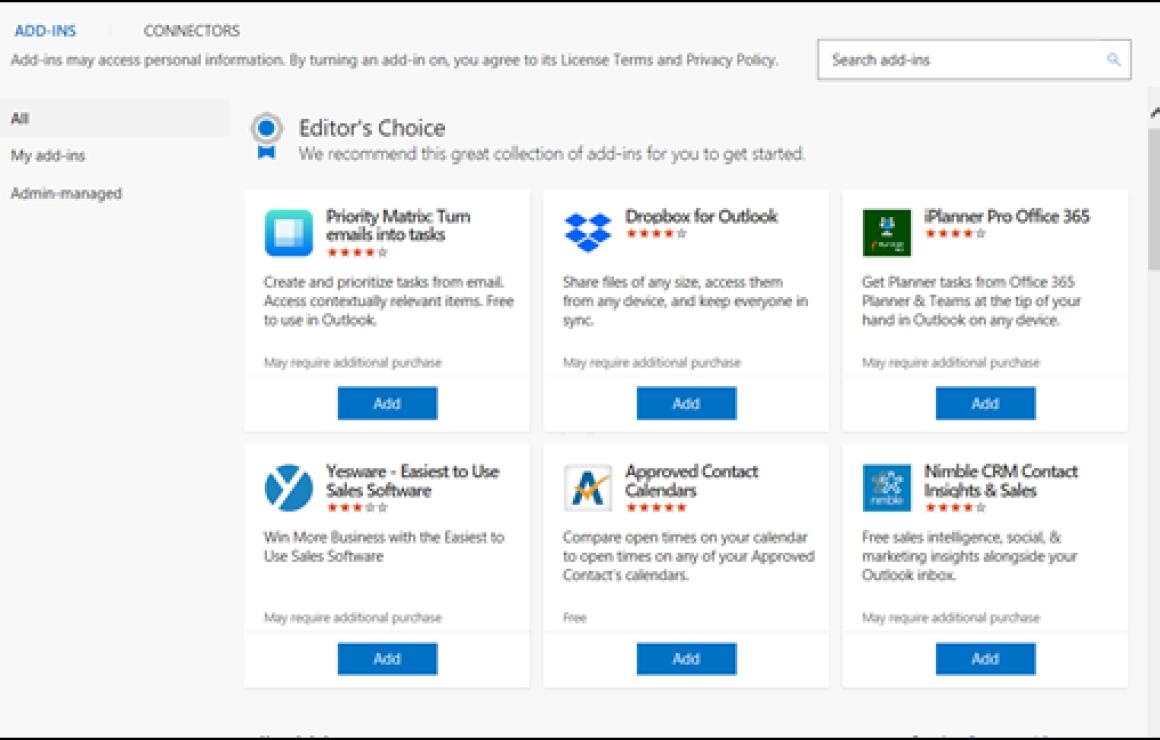This screenshot has height=740, width=1160.
Task: Select the All category in sidebar
Action: [115, 118]
